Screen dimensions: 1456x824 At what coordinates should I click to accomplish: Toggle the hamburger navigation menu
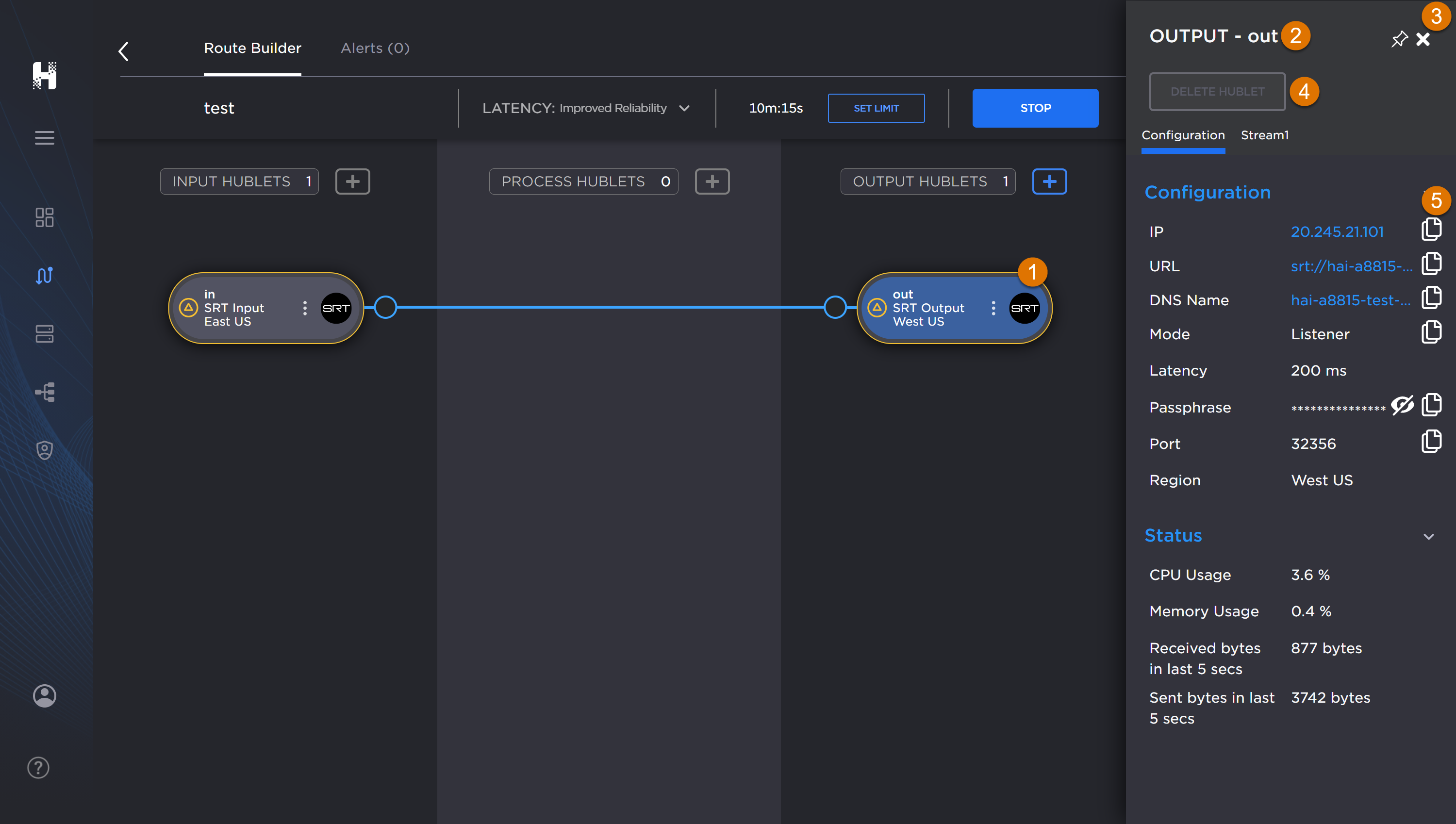45,137
